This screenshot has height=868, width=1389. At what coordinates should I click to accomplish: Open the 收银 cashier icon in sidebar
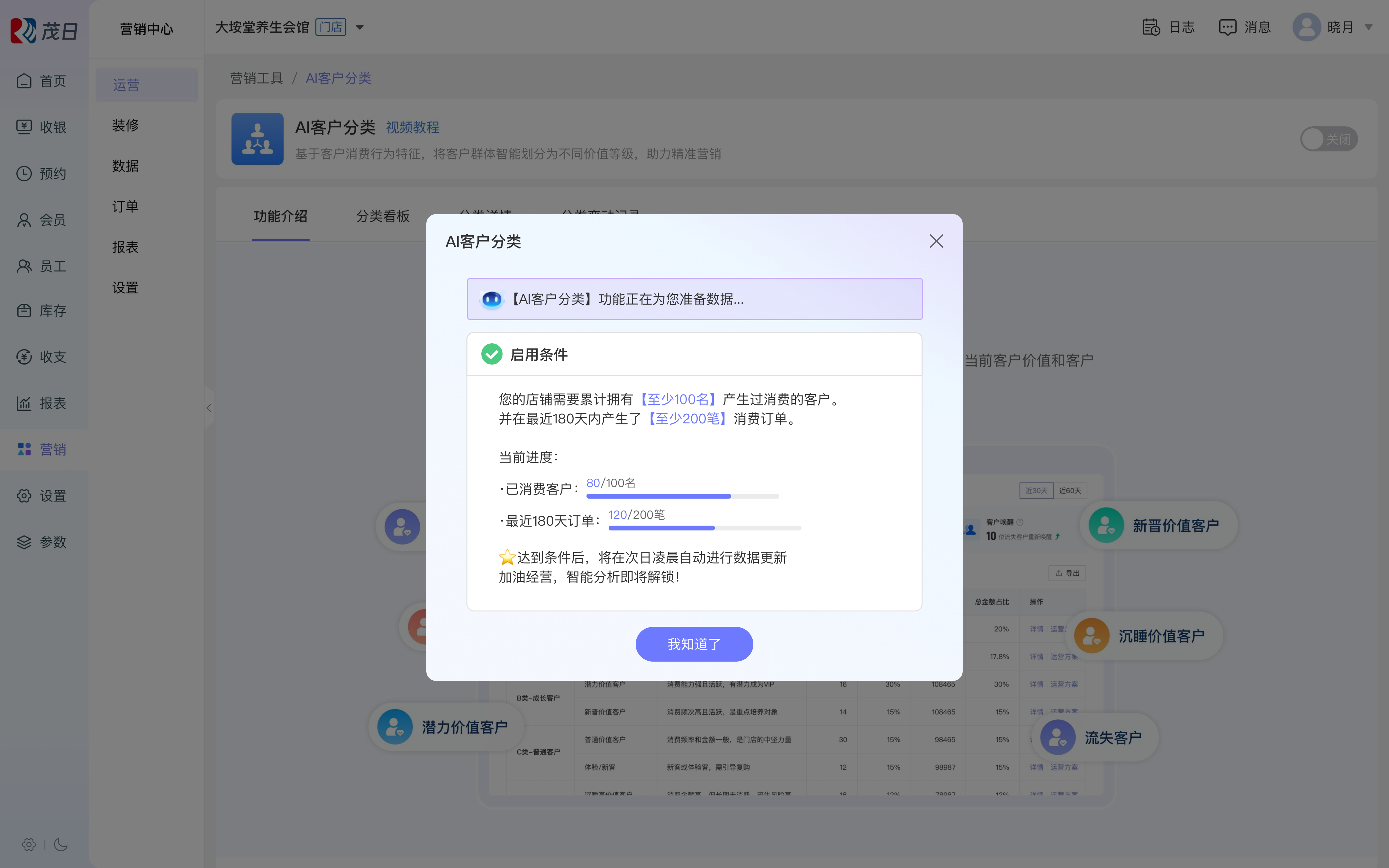tap(24, 127)
